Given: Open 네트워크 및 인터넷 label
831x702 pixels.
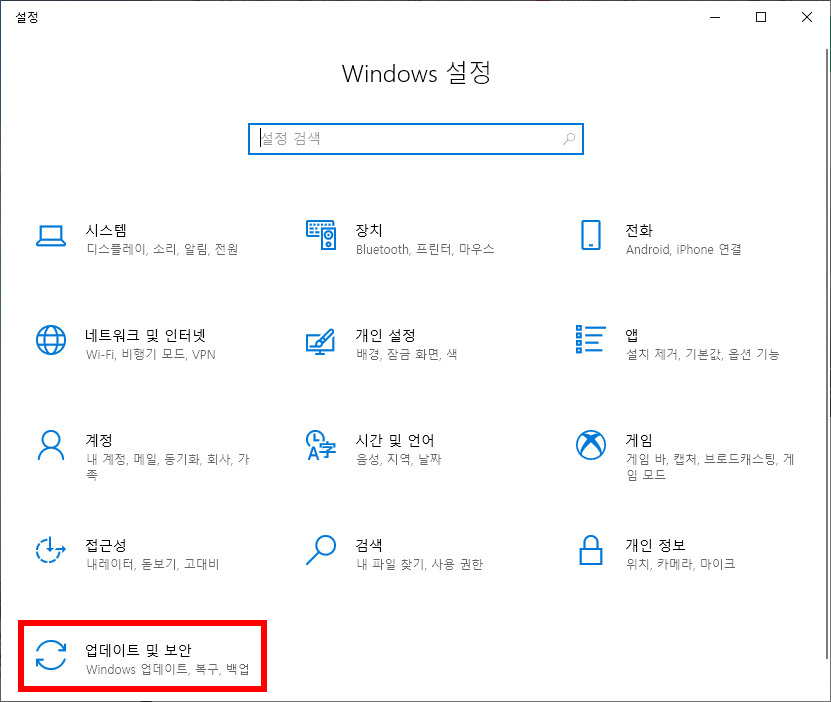Looking at the screenshot, I should tap(145, 335).
